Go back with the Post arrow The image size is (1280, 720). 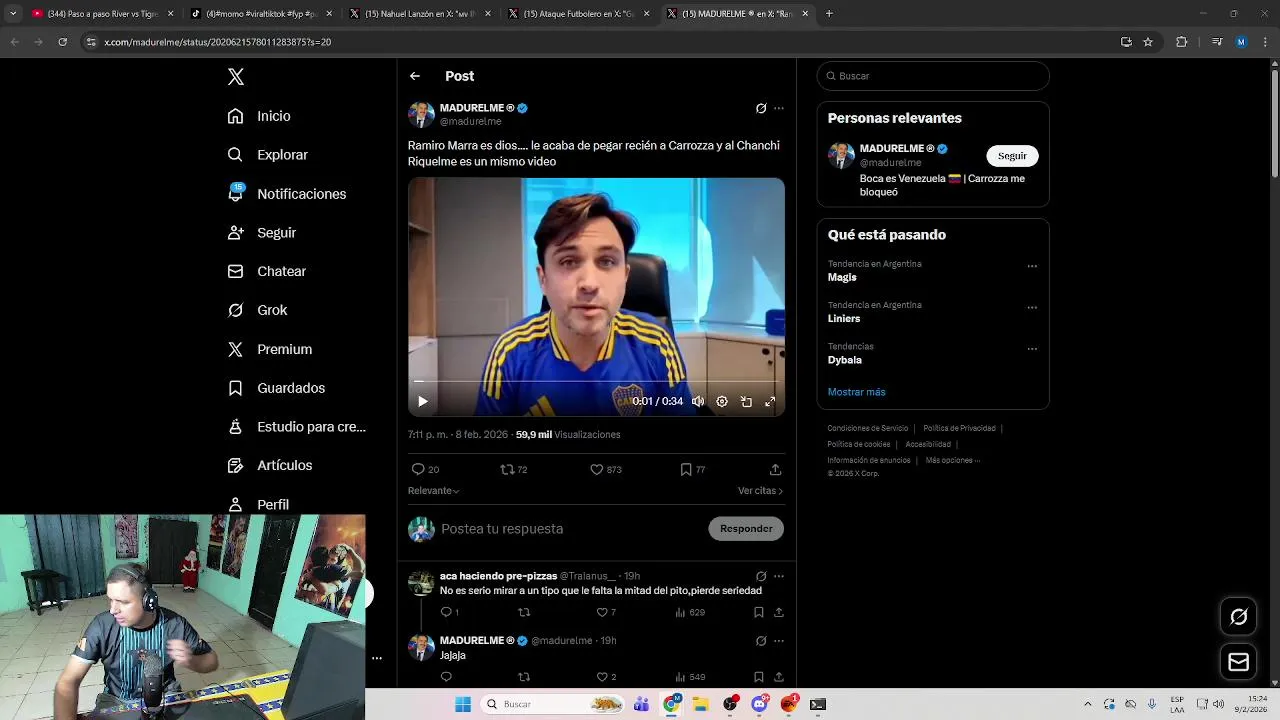click(x=415, y=76)
